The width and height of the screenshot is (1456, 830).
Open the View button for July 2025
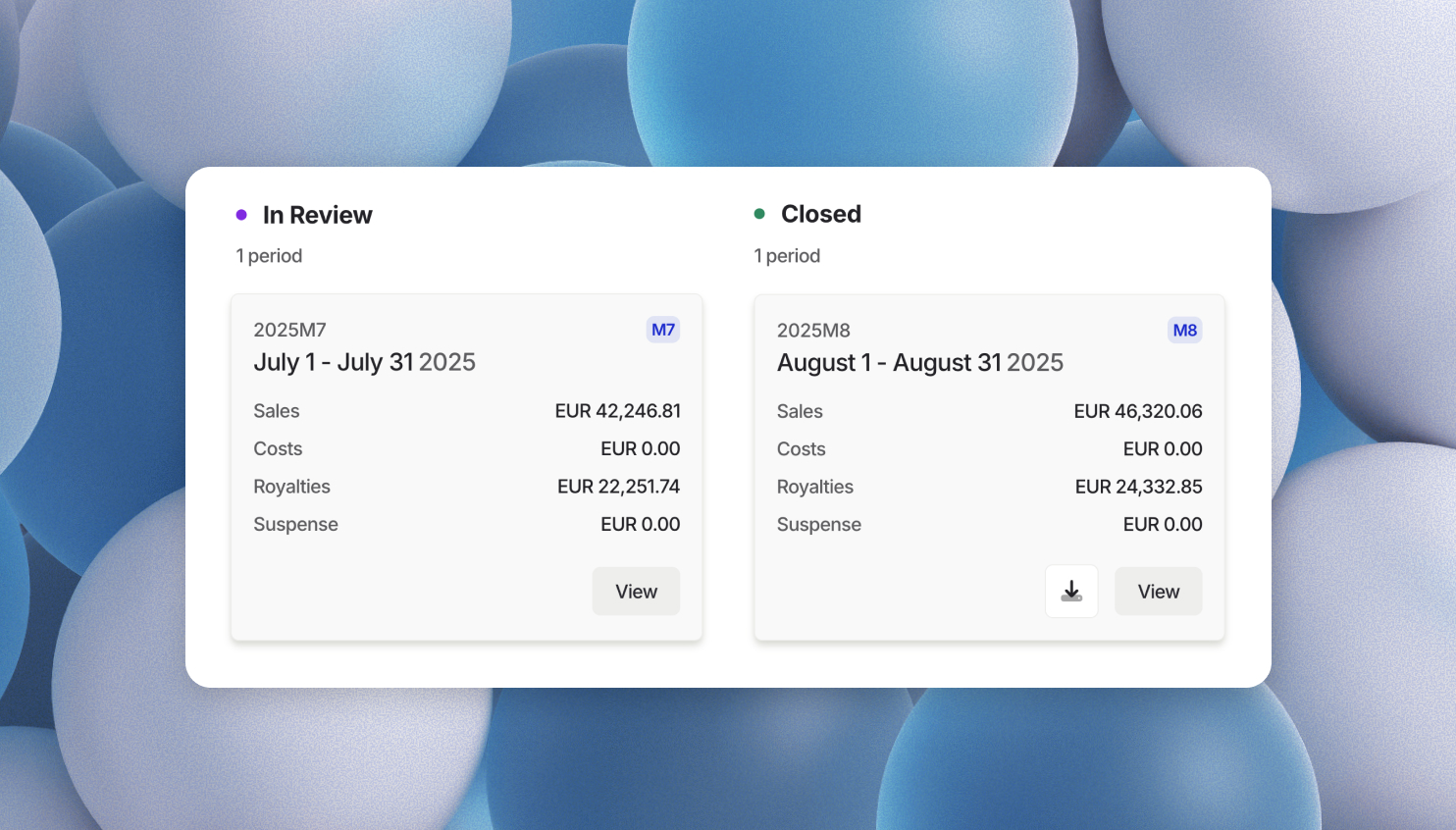(636, 592)
